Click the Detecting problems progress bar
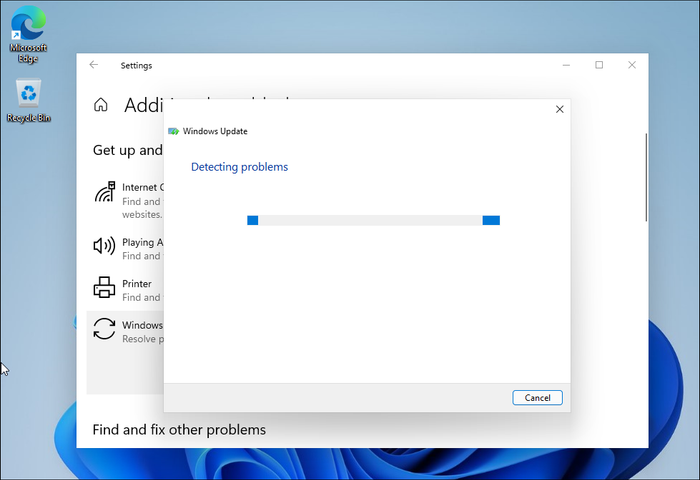This screenshot has width=700, height=480. [x=373, y=220]
